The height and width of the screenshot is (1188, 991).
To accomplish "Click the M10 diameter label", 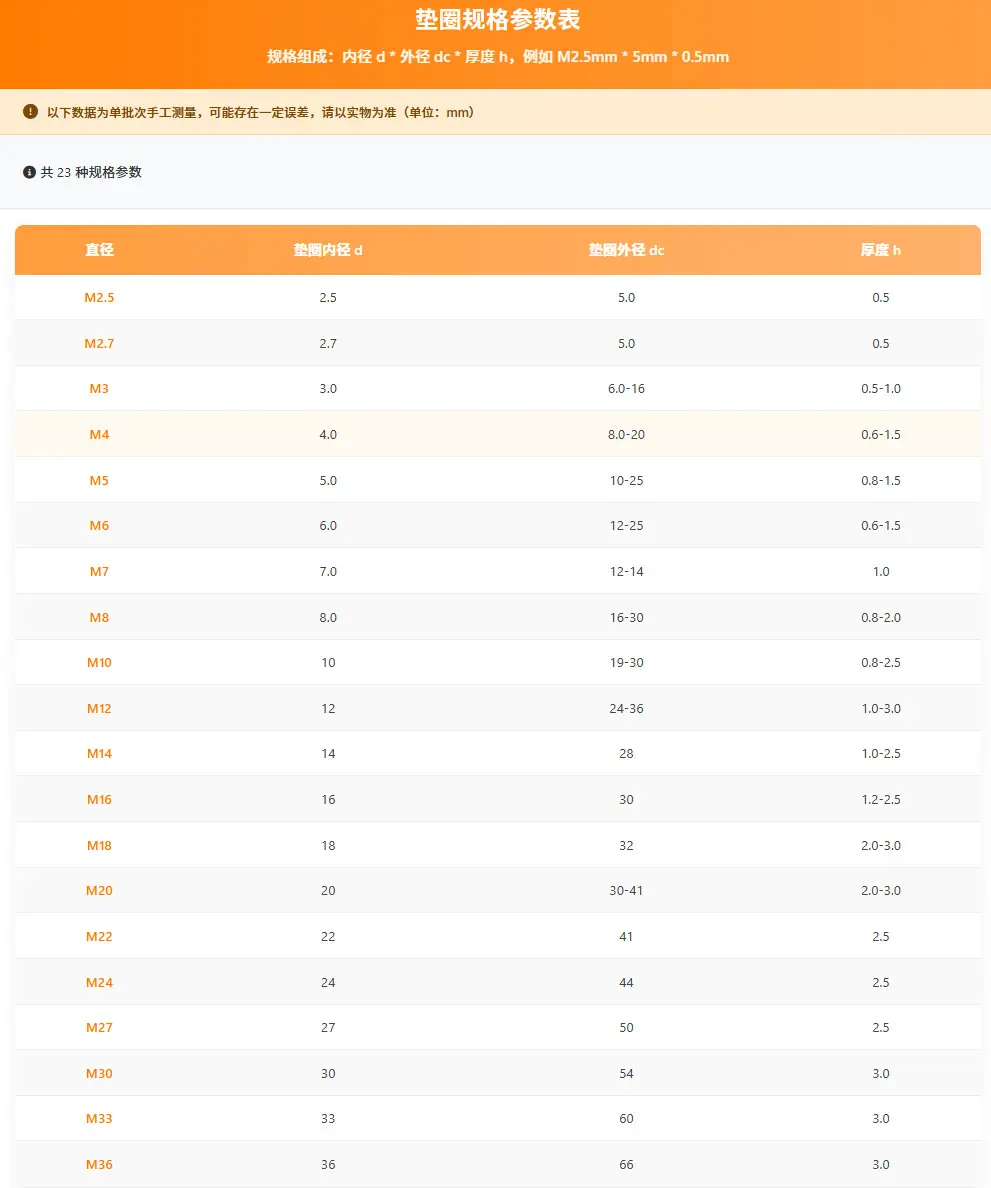I will point(99,662).
